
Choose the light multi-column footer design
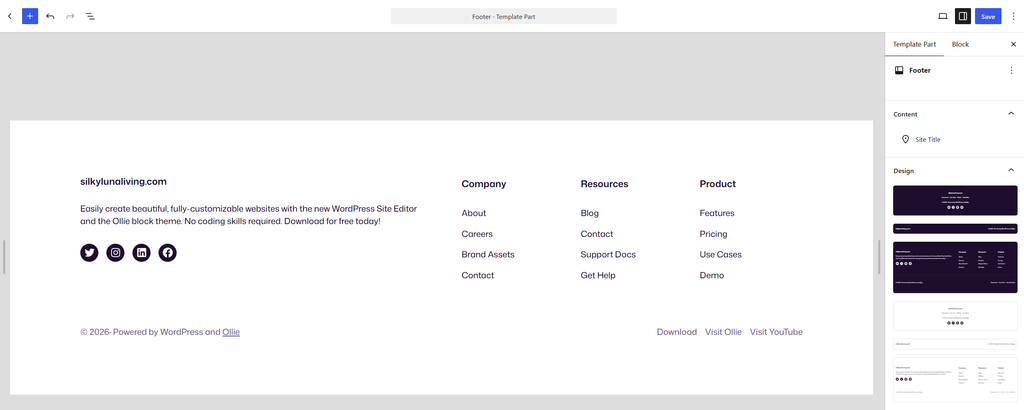coord(955,380)
